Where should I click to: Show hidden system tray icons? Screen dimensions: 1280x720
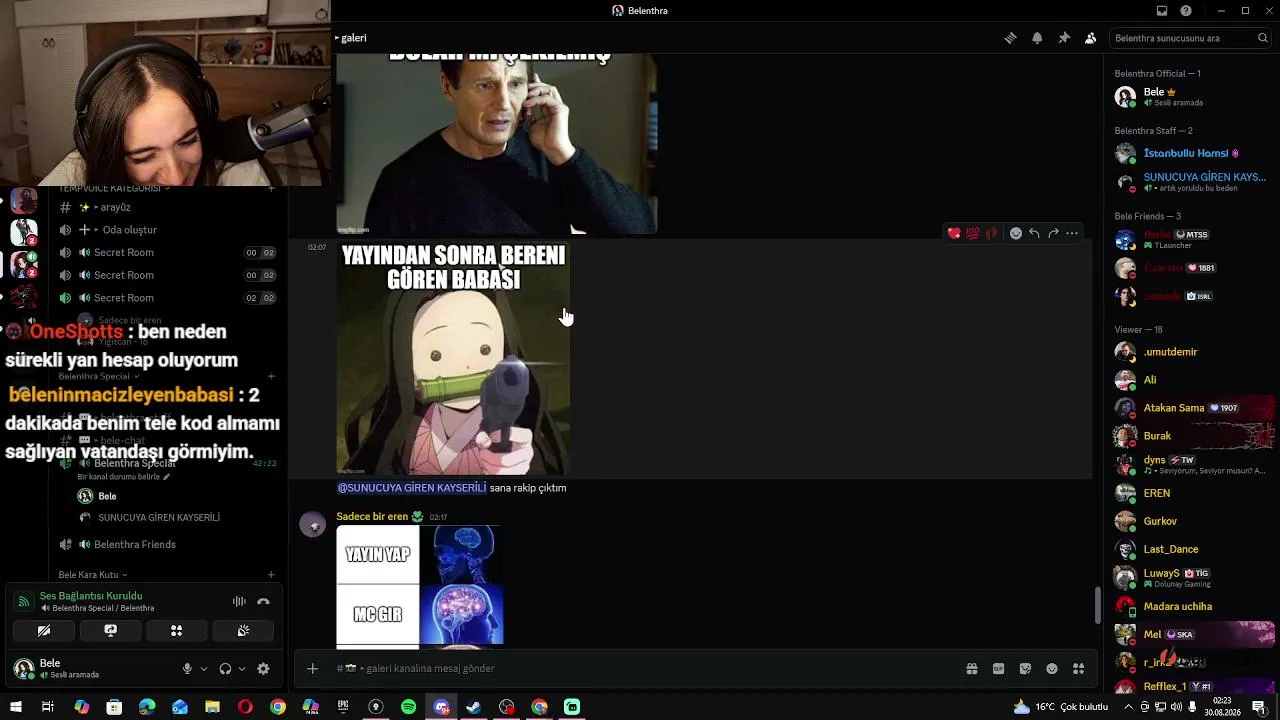[1129, 707]
